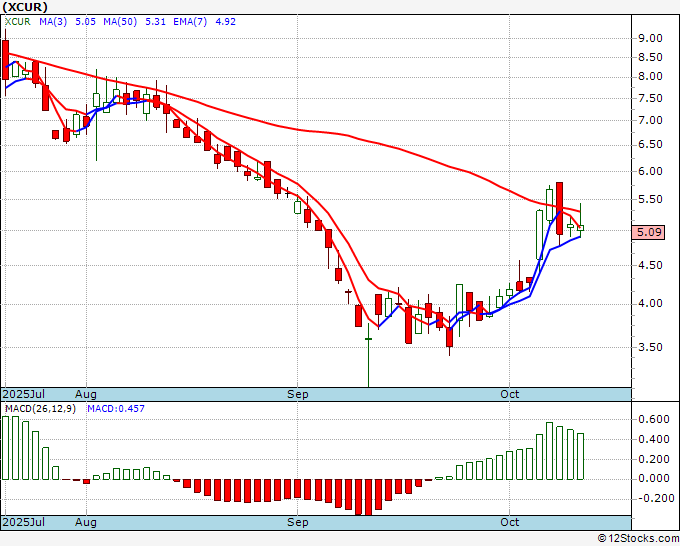Click the Oct label on price chart axis
This screenshot has width=680, height=546.
[510, 394]
